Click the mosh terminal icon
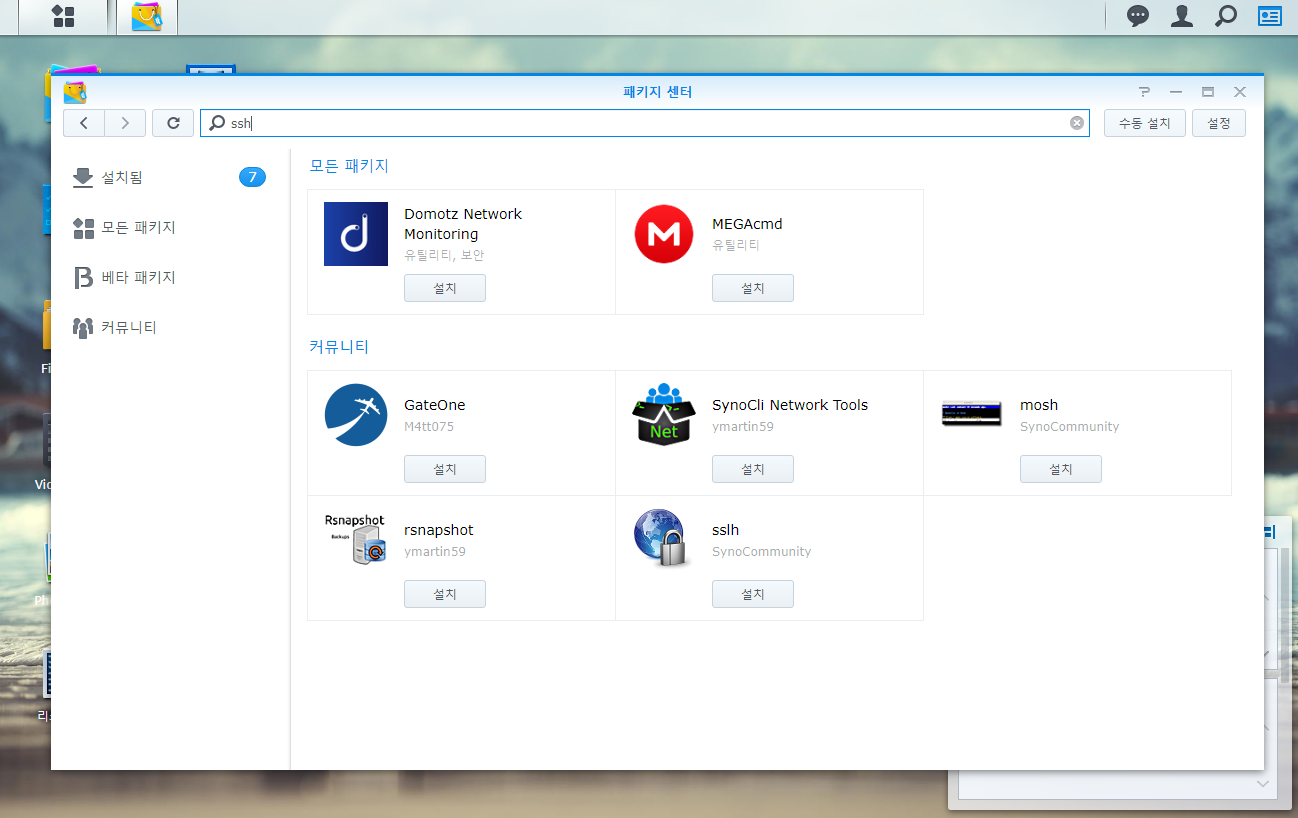This screenshot has width=1298, height=818. pyautogui.click(x=972, y=413)
